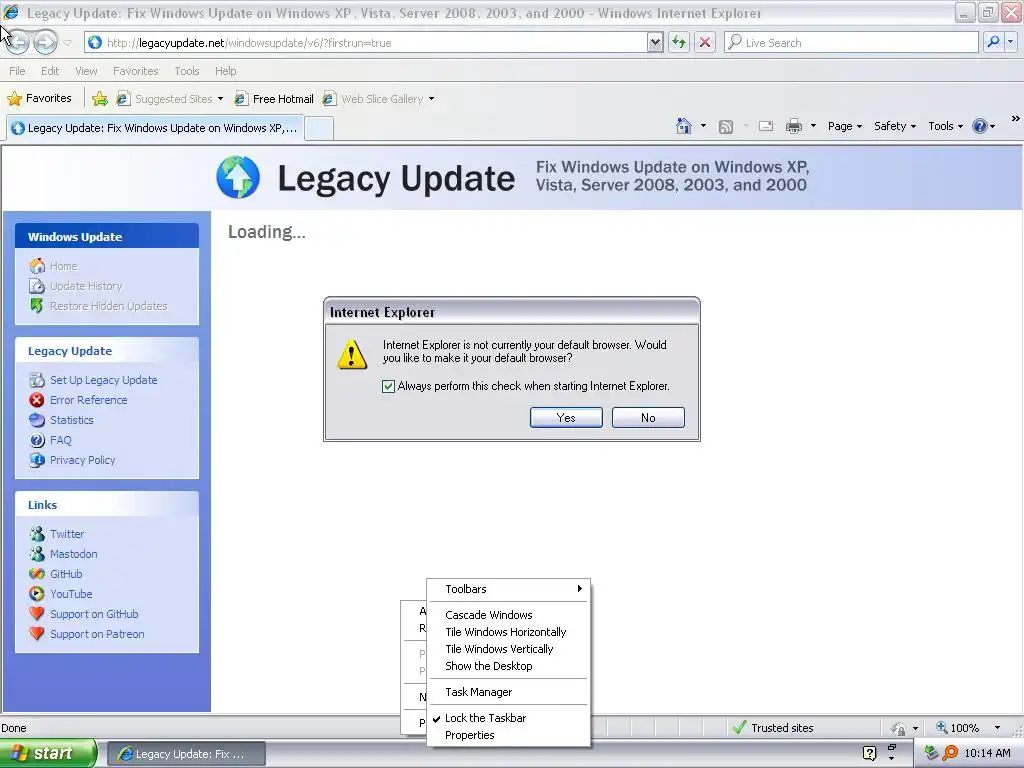Open the address bar history dropdown
This screenshot has width=1024, height=768.
coord(655,42)
